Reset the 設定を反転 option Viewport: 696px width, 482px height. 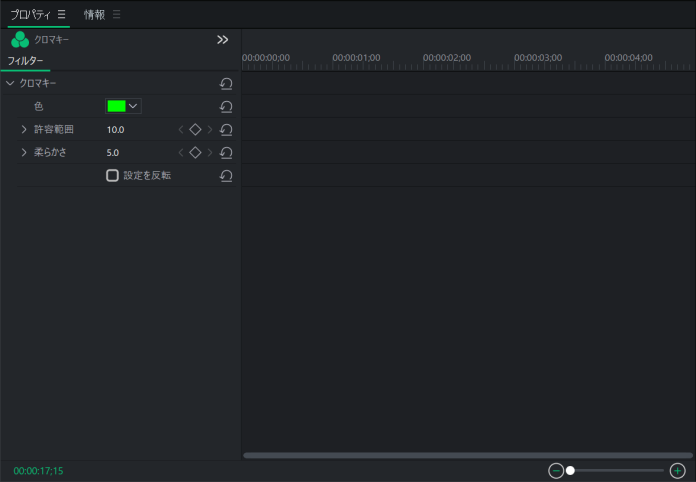[226, 176]
